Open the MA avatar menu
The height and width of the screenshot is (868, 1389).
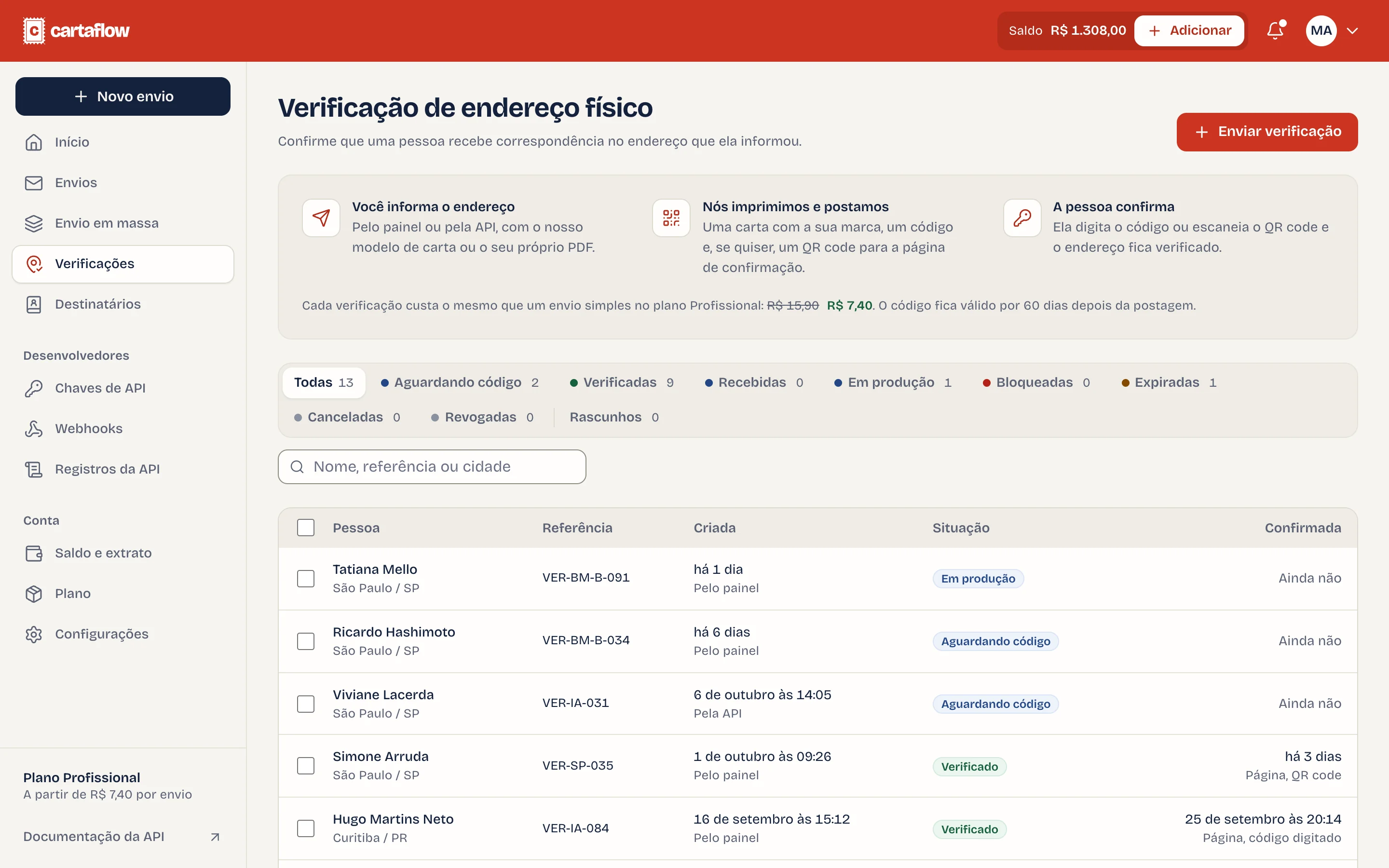tap(1321, 30)
